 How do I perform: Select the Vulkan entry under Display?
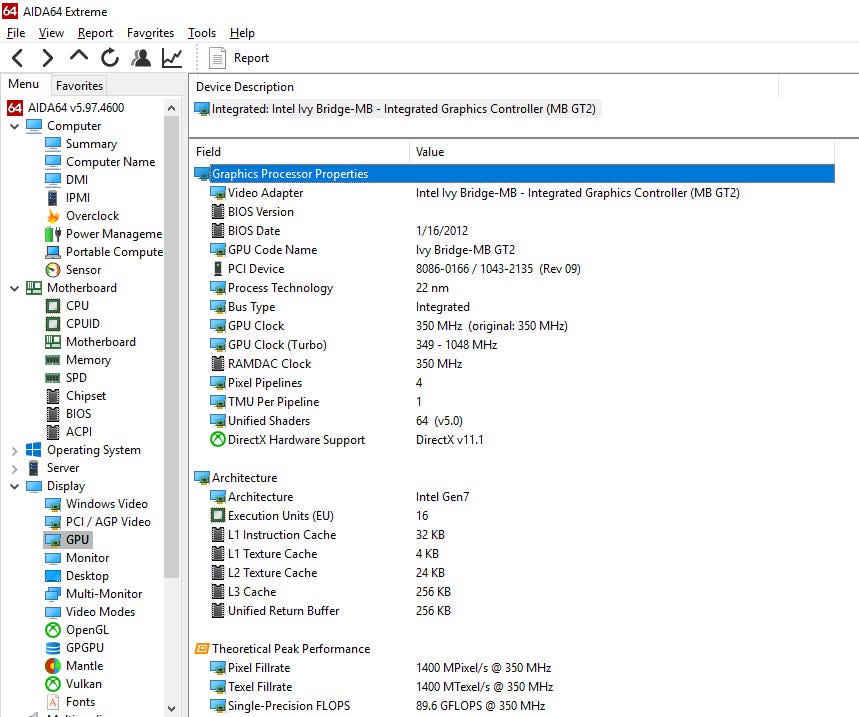pyautogui.click(x=83, y=684)
